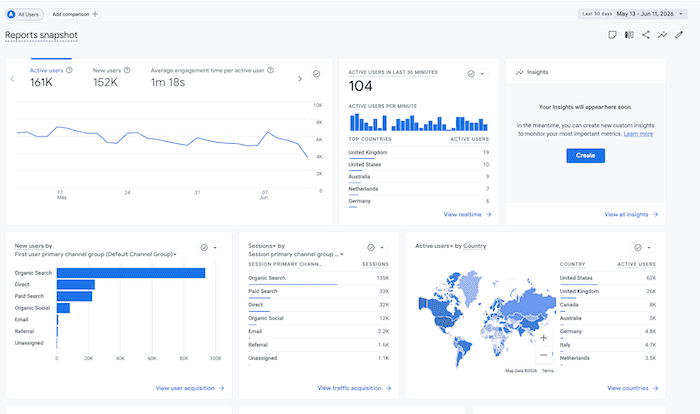Click check status icon on Country card
Screen dimensions: 700x414
[x=638, y=247]
